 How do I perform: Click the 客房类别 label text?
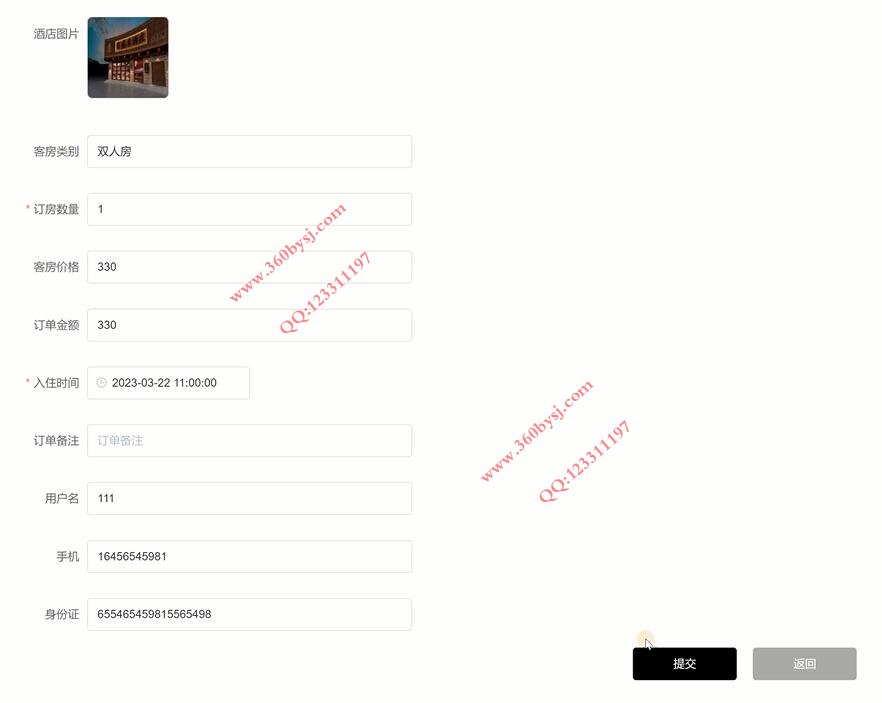click(x=56, y=151)
